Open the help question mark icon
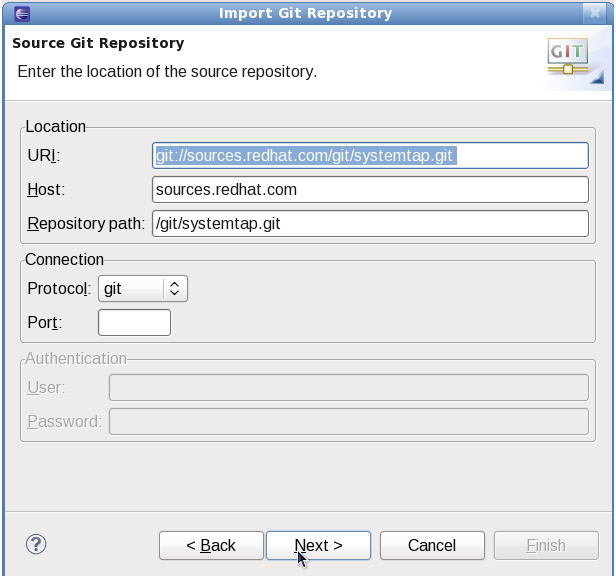 pyautogui.click(x=36, y=545)
